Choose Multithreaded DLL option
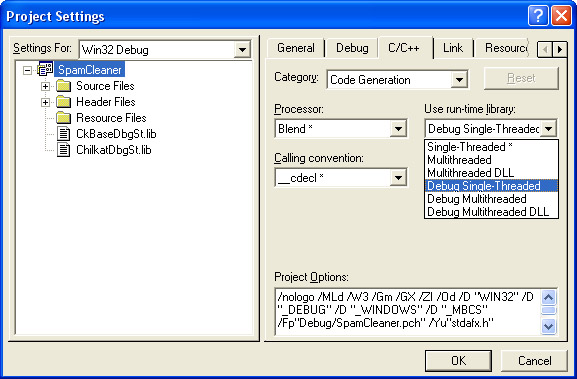Screen dimensions: 577x379 [491, 173]
